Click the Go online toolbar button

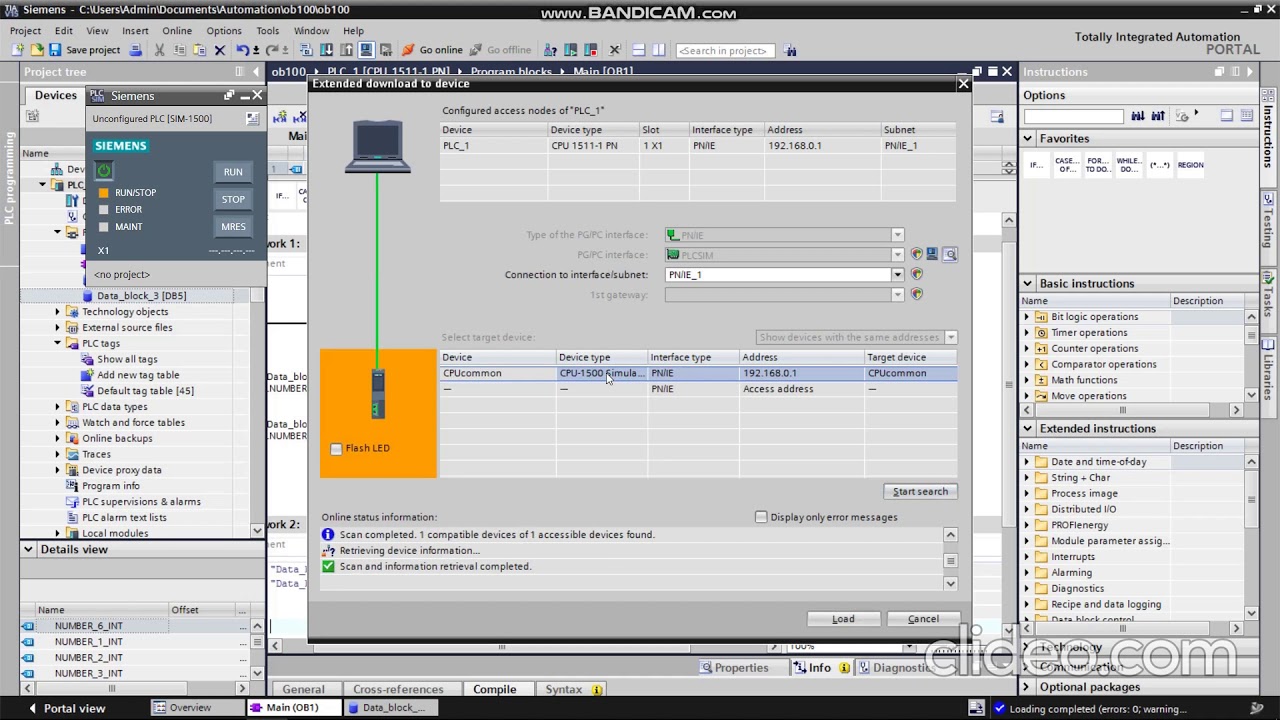pyautogui.click(x=432, y=50)
